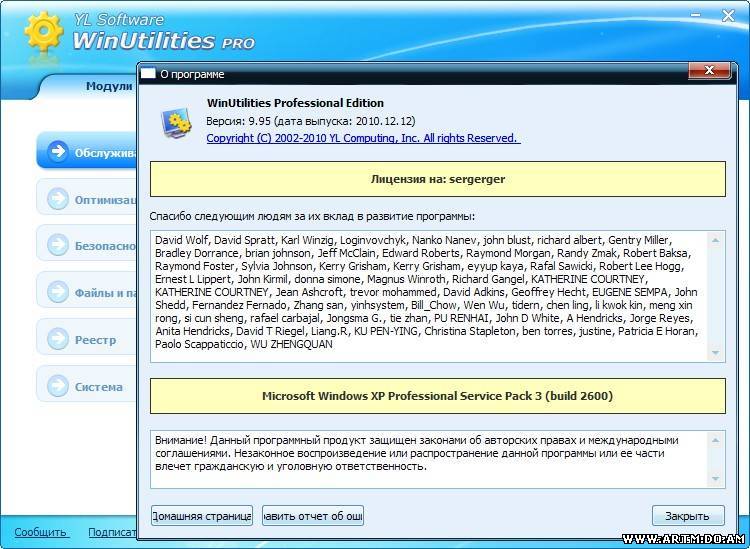Click the Сообщить link at bottom
Viewport: 750px width, 549px height.
tap(40, 532)
